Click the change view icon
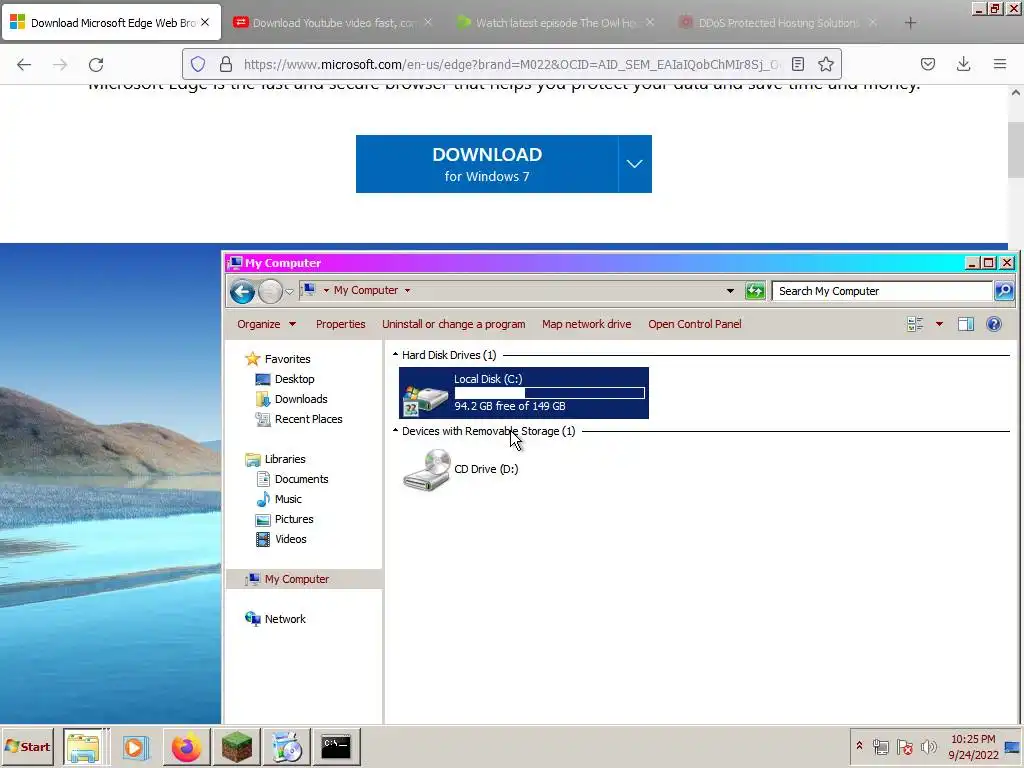 (x=915, y=324)
